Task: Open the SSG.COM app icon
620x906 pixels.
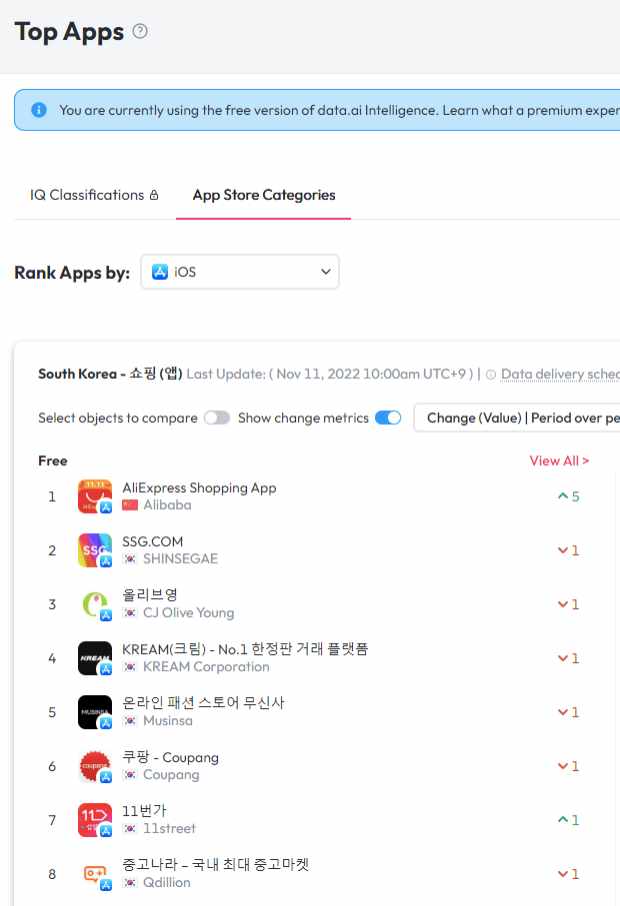Action: (95, 550)
